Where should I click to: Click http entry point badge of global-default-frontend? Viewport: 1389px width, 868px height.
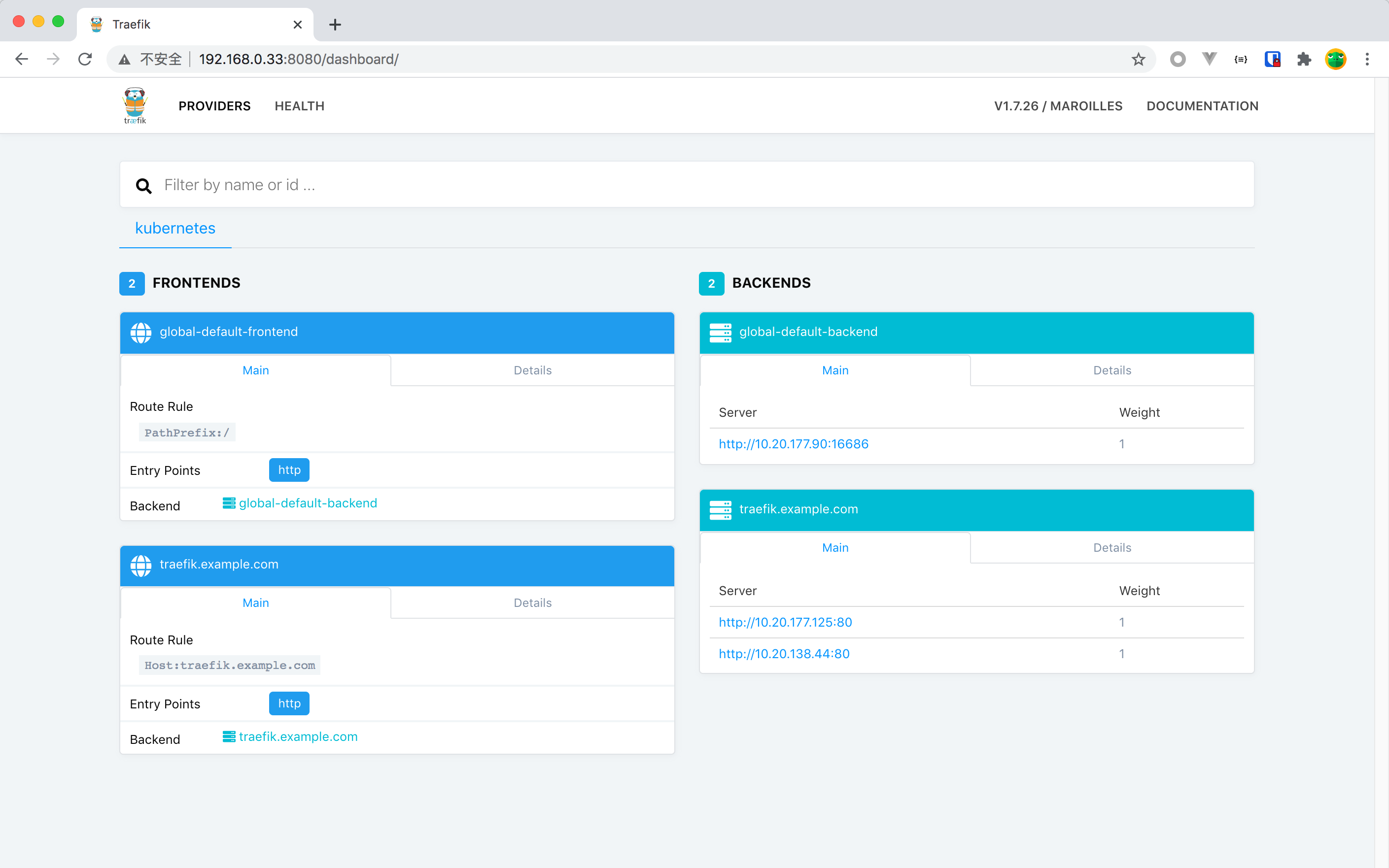[289, 470]
